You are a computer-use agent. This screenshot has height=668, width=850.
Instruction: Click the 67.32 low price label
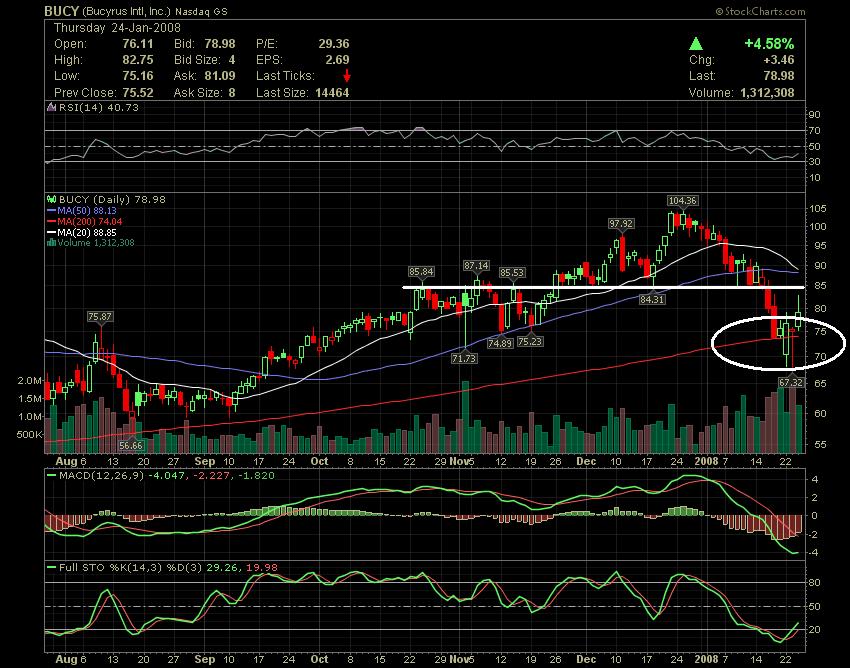click(x=790, y=383)
